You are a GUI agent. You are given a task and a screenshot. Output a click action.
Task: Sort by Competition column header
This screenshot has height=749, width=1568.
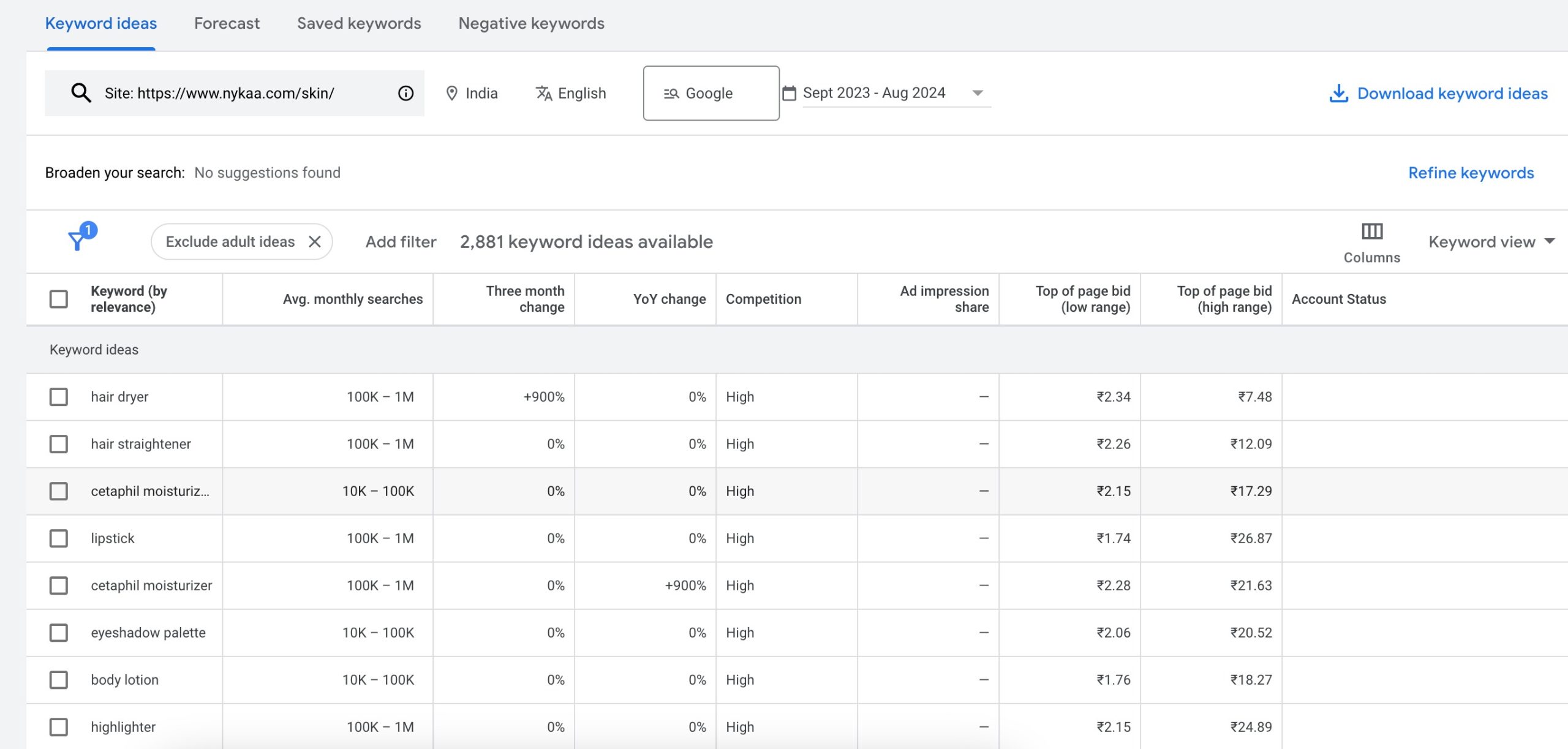click(x=763, y=299)
